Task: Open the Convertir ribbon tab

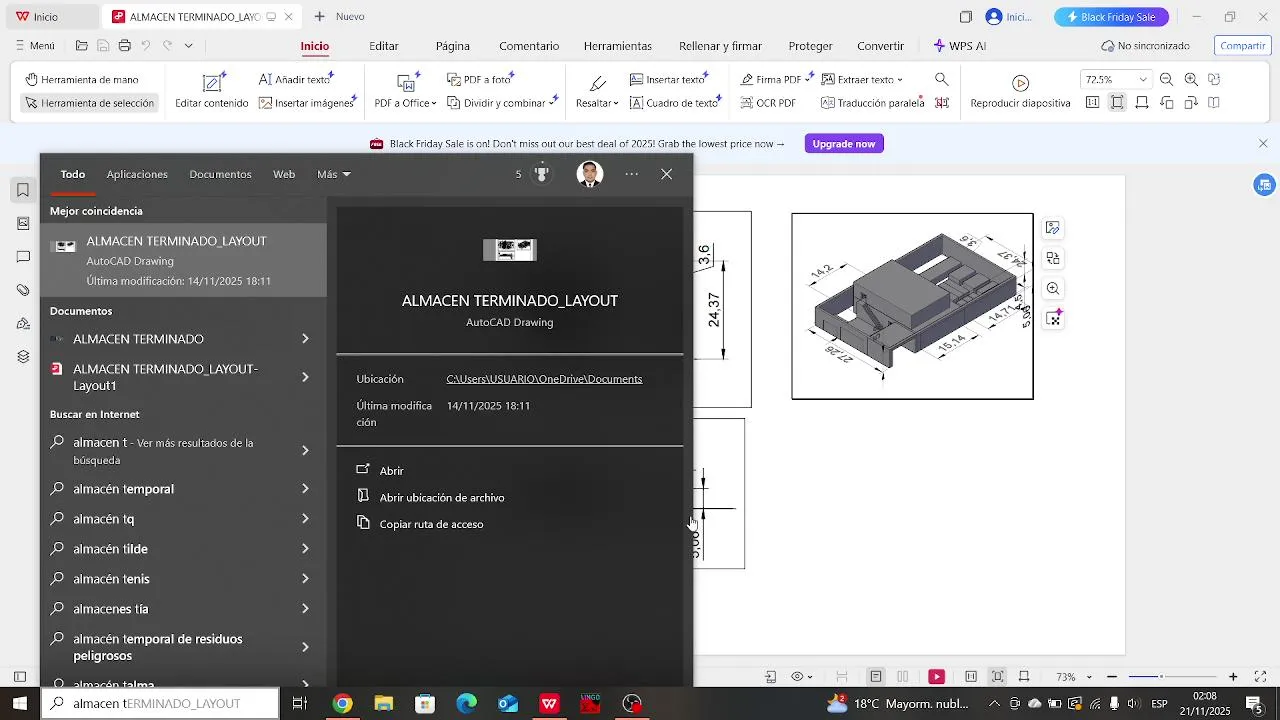Action: click(x=880, y=46)
